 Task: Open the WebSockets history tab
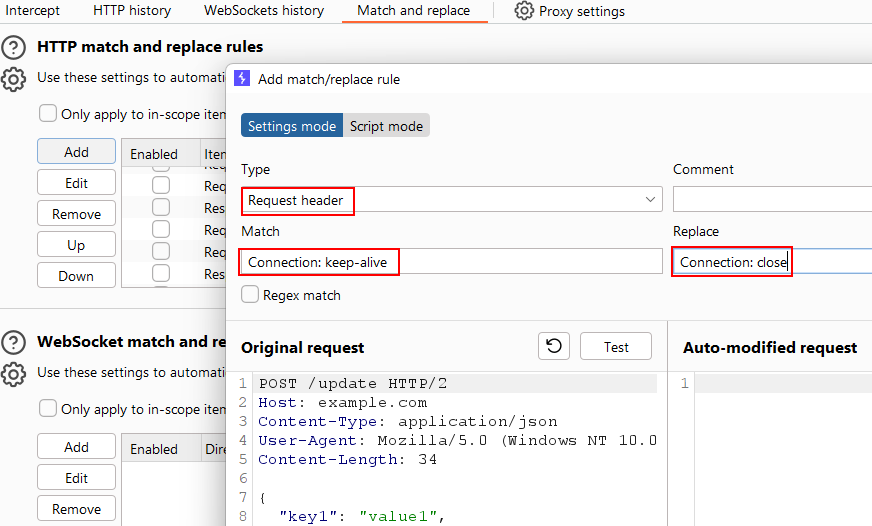pyautogui.click(x=264, y=11)
